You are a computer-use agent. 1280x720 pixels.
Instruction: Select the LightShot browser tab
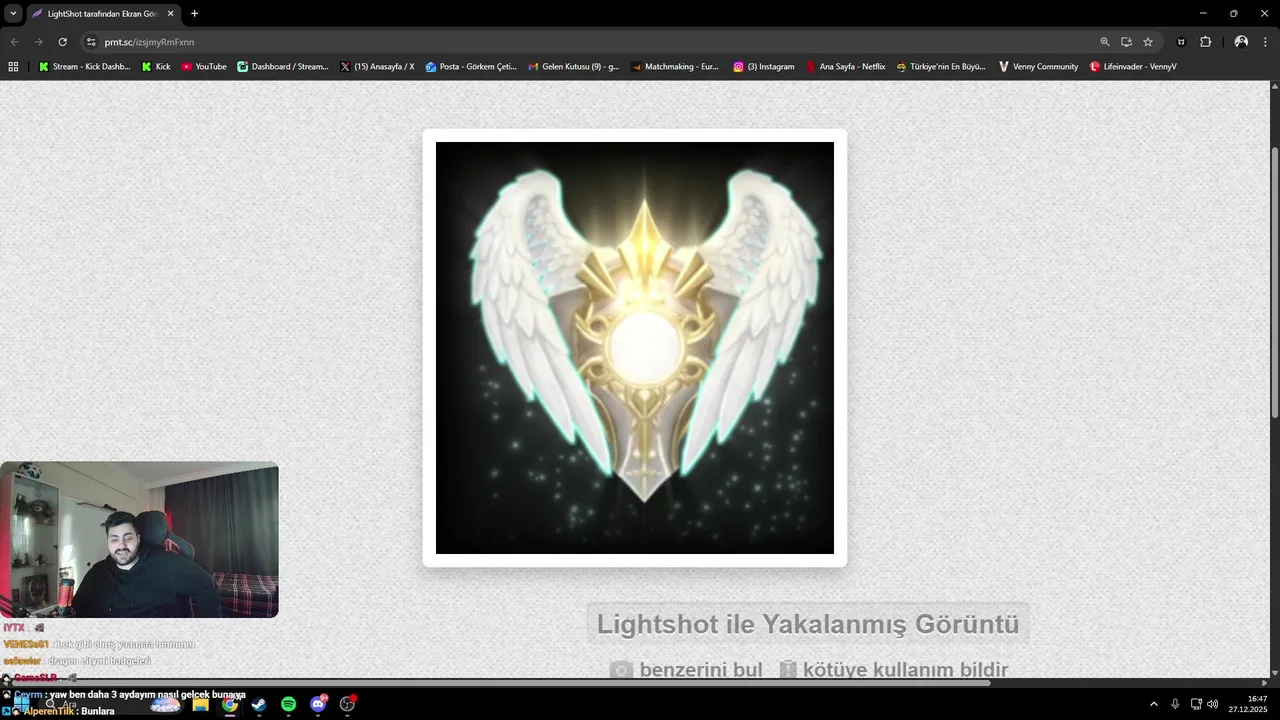click(x=102, y=14)
